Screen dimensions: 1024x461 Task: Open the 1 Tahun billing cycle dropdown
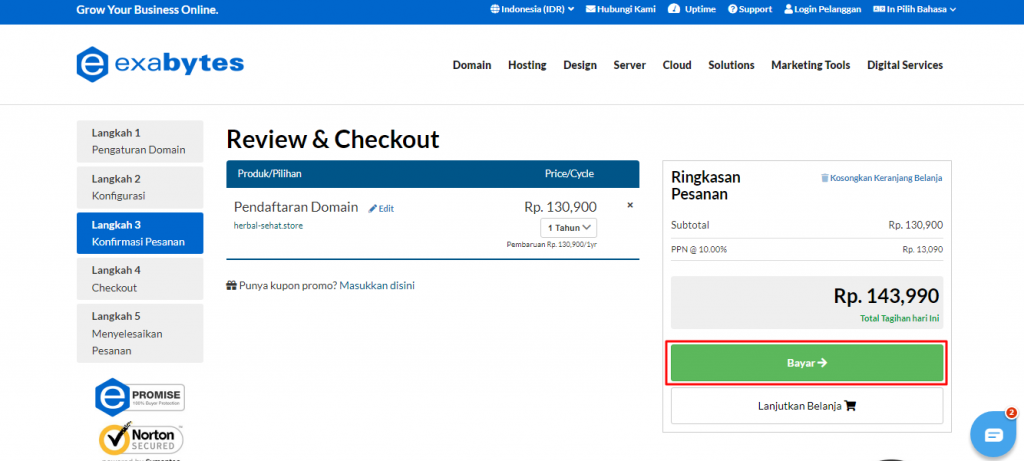point(568,228)
